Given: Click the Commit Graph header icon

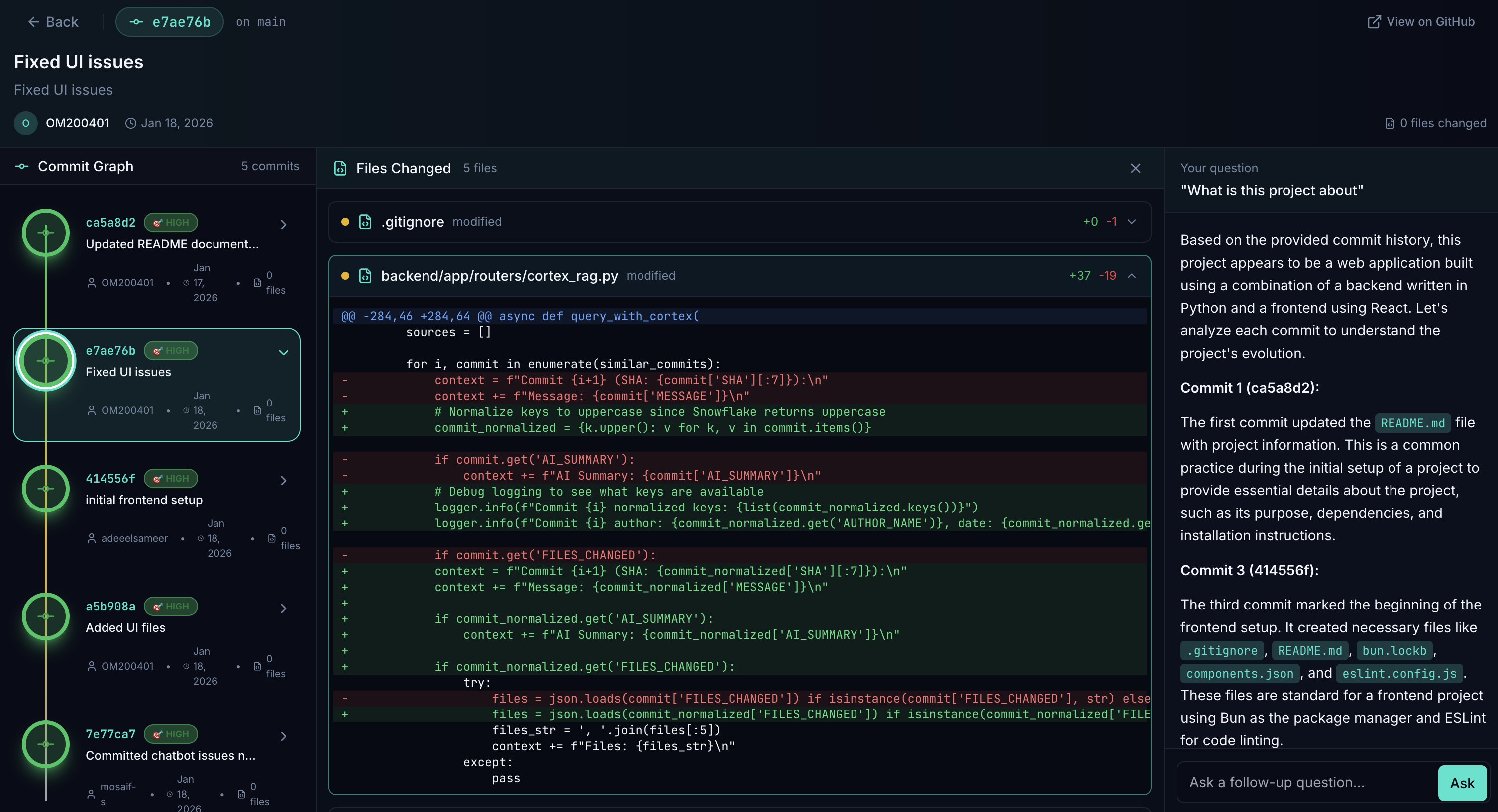Looking at the screenshot, I should tap(22, 166).
